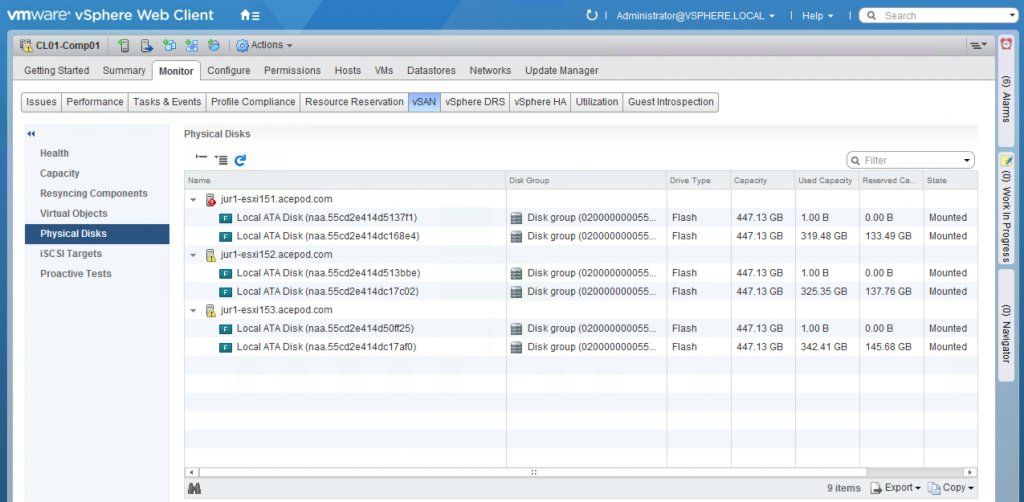The width and height of the screenshot is (1024, 502).
Task: Open the Administrator@VSPHERE.LOCAL user dropdown
Action: (696, 16)
